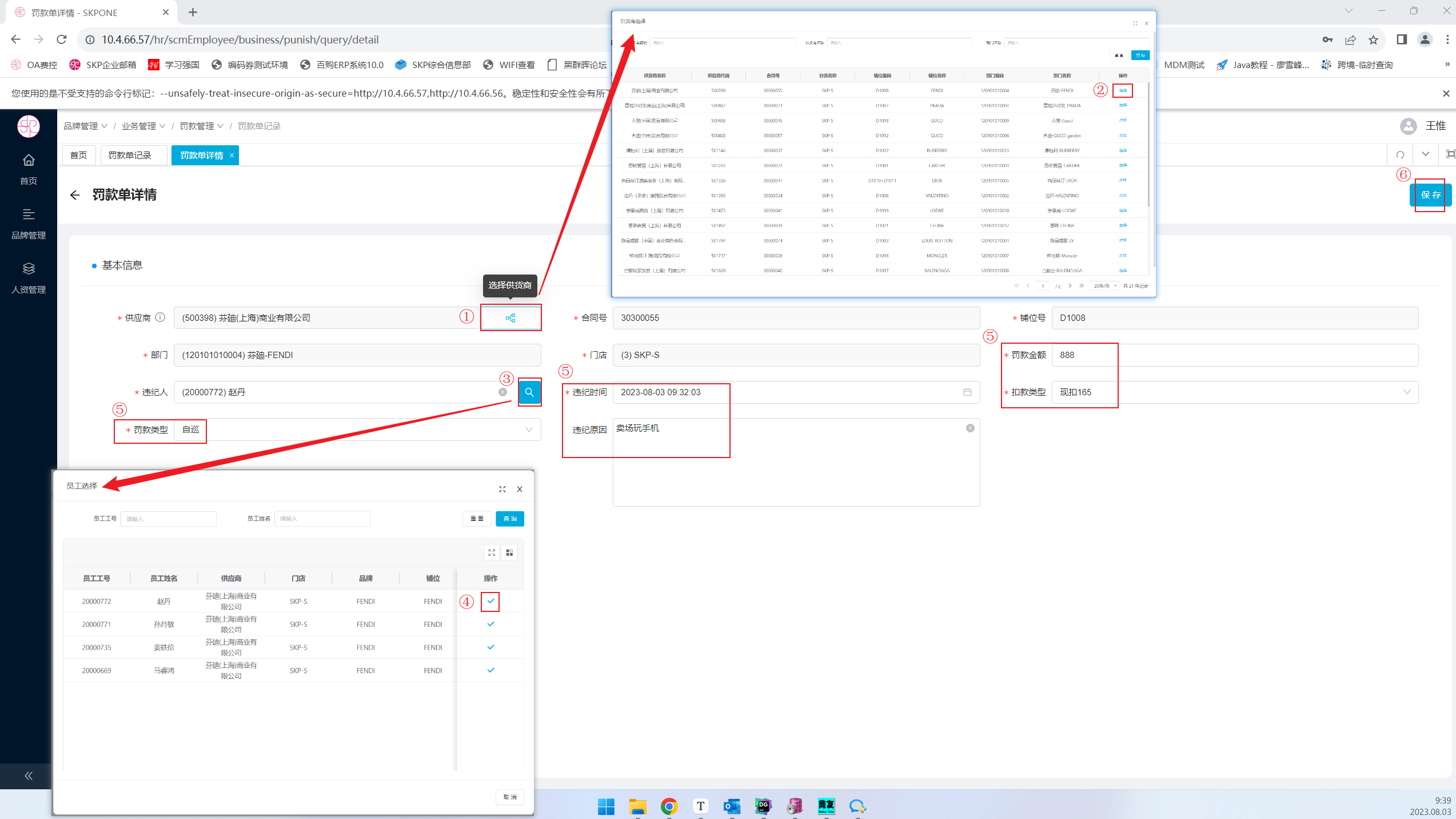Click the 罚款金额 input showing 888
The image size is (1456, 819).
point(1235,355)
